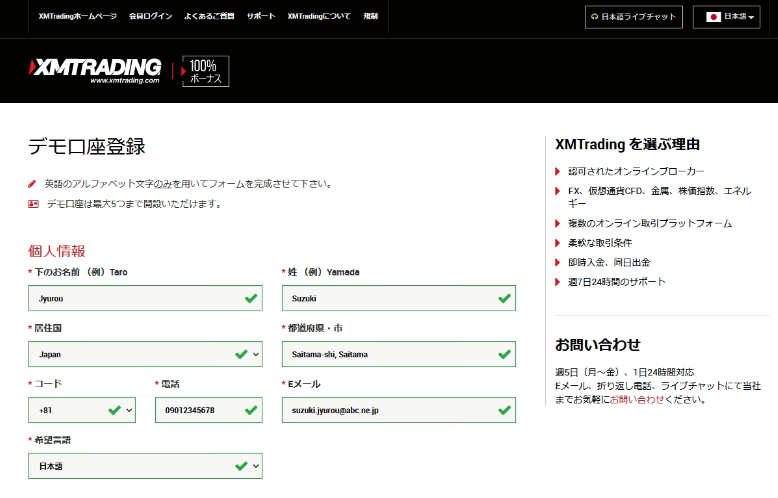Click green checkmark in Suzuki field

click(x=505, y=299)
